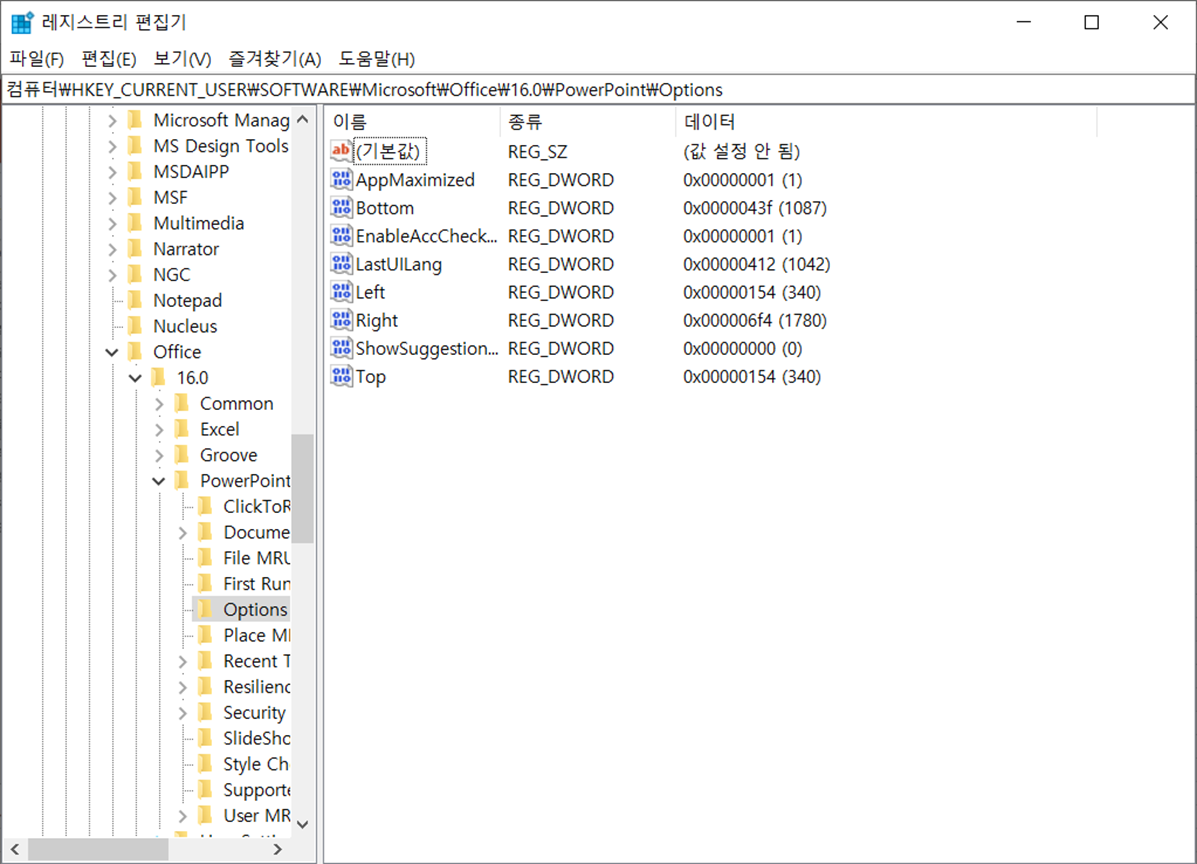Expand the MS Design Tools node

coord(112,146)
